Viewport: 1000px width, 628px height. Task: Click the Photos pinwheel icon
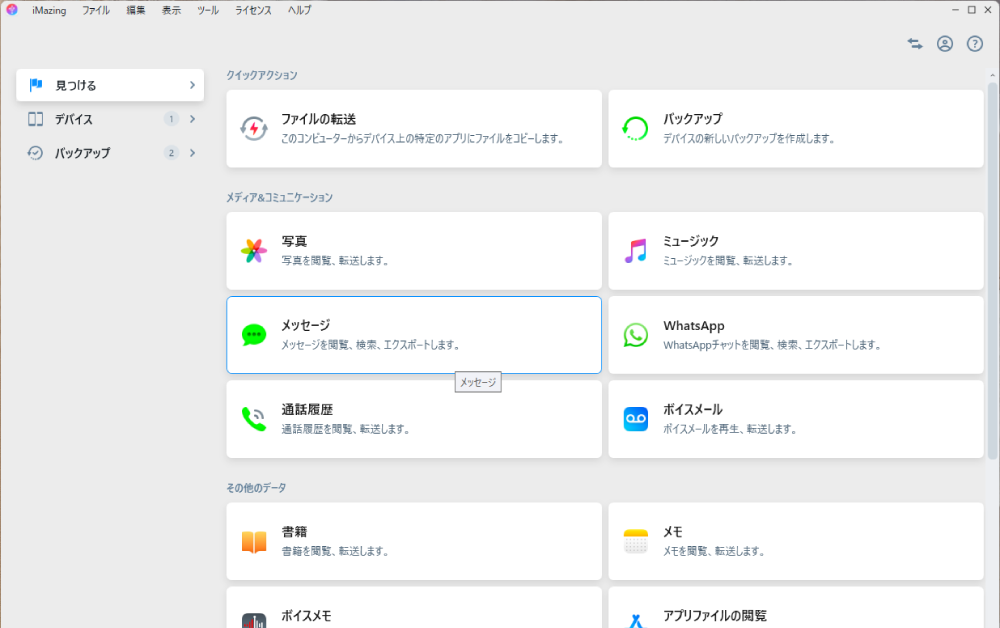coord(254,251)
